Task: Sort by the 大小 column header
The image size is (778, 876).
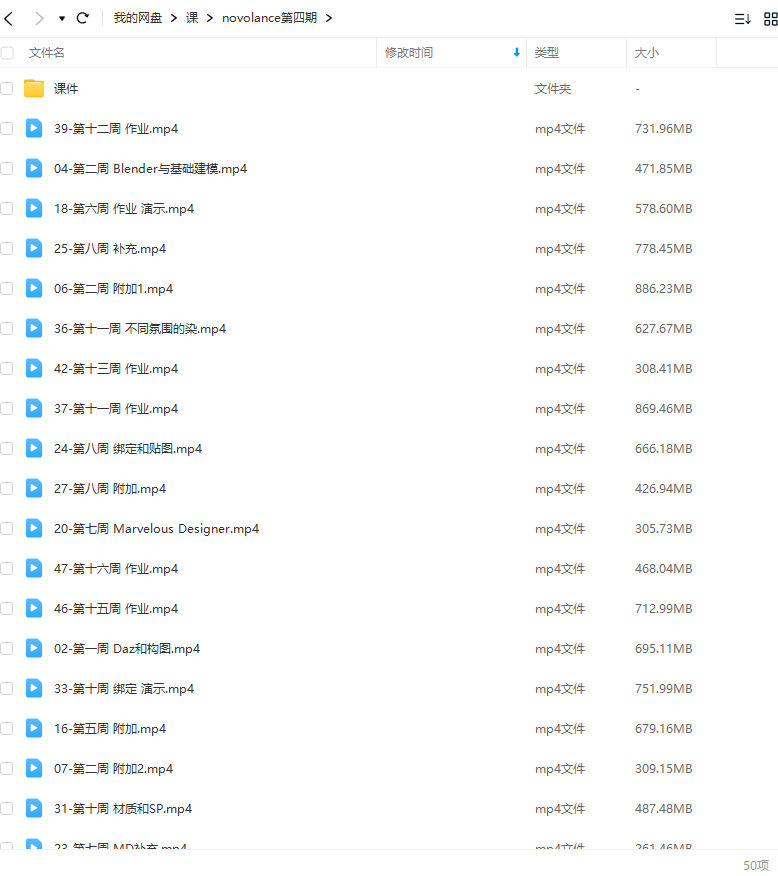Action: pyautogui.click(x=647, y=53)
